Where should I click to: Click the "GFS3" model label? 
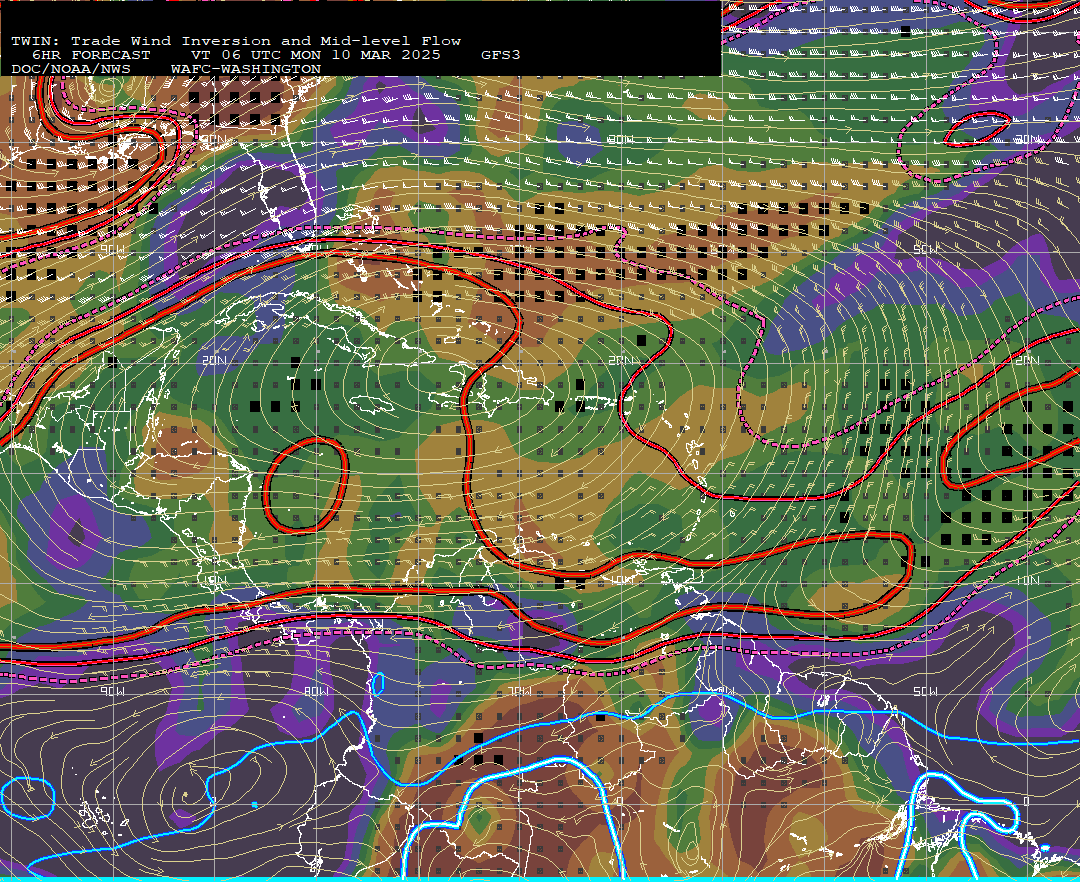(501, 55)
